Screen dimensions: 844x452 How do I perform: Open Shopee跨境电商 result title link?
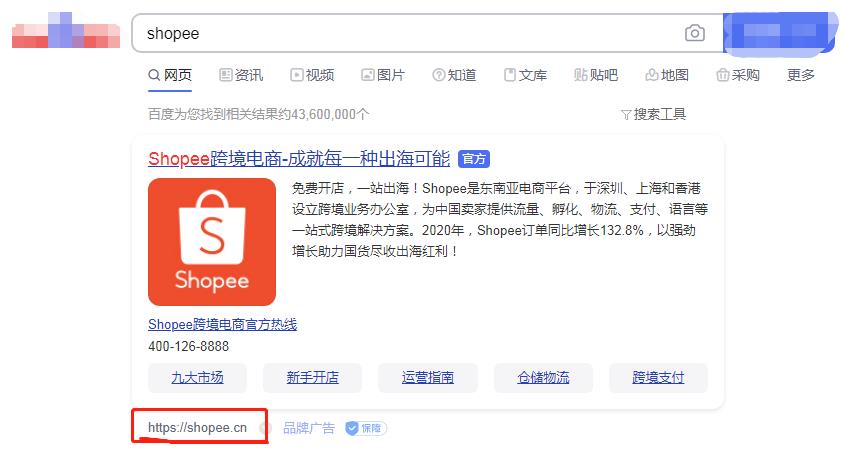[x=299, y=159]
